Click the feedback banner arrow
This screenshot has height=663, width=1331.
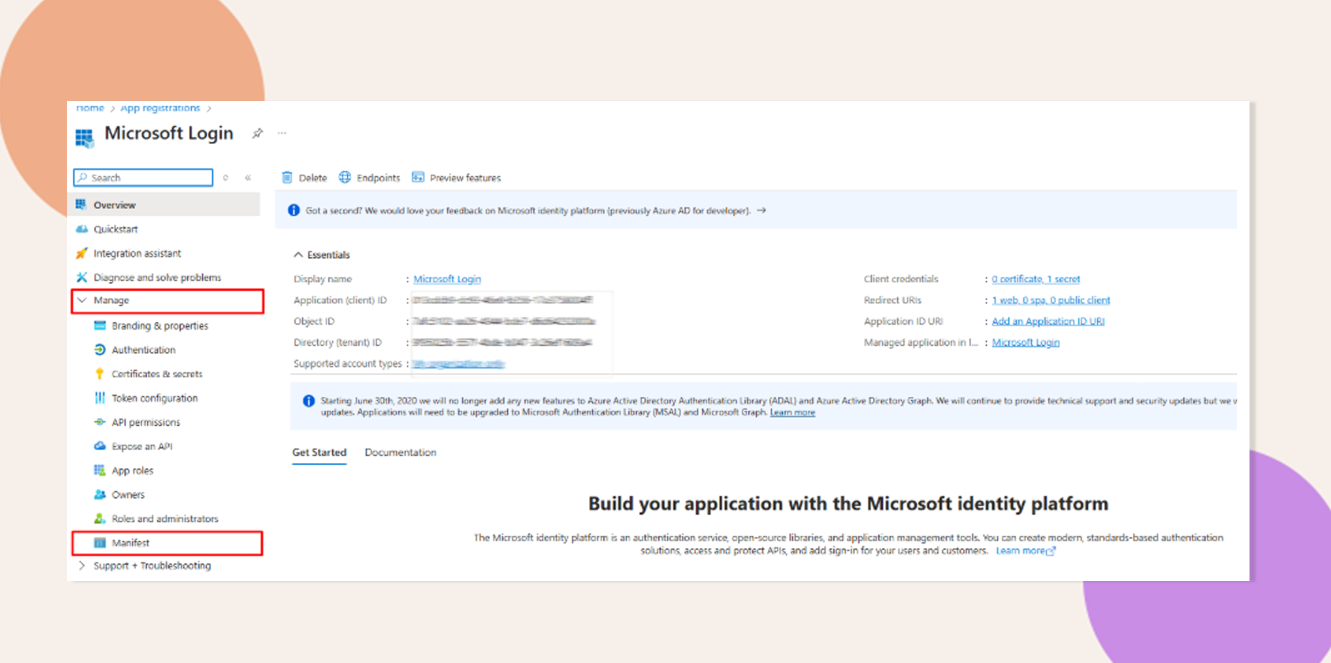click(762, 211)
